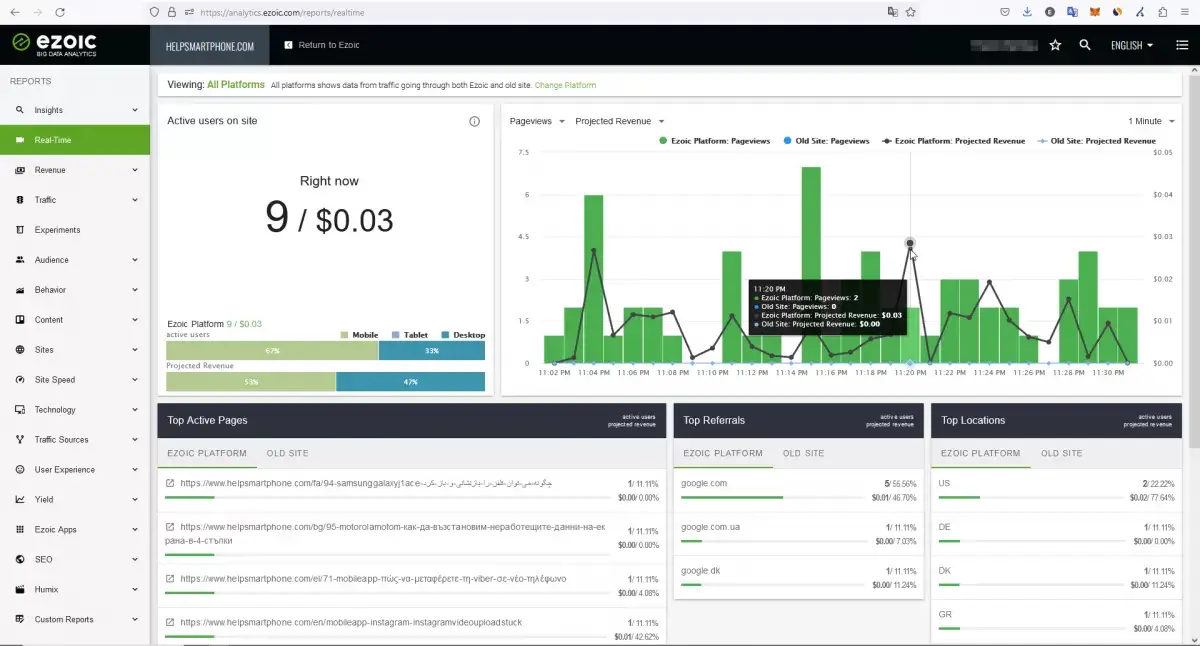Click the Sites globe icon in sidebar
This screenshot has width=1200, height=646.
20,350
